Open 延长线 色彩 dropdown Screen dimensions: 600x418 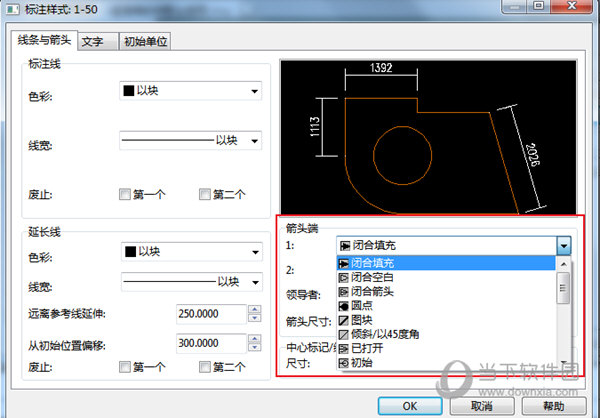192,252
